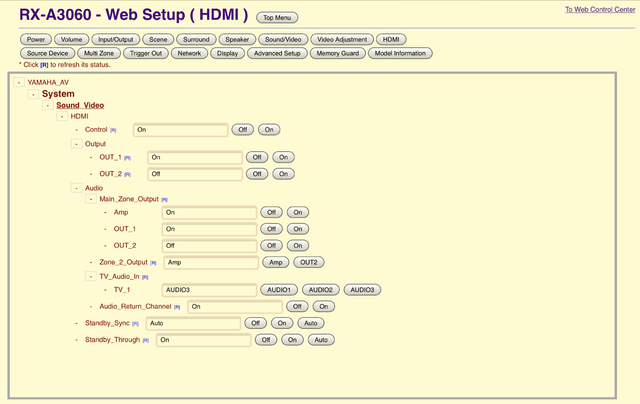Open Memory Guard page
This screenshot has height=404, width=640.
click(x=338, y=53)
